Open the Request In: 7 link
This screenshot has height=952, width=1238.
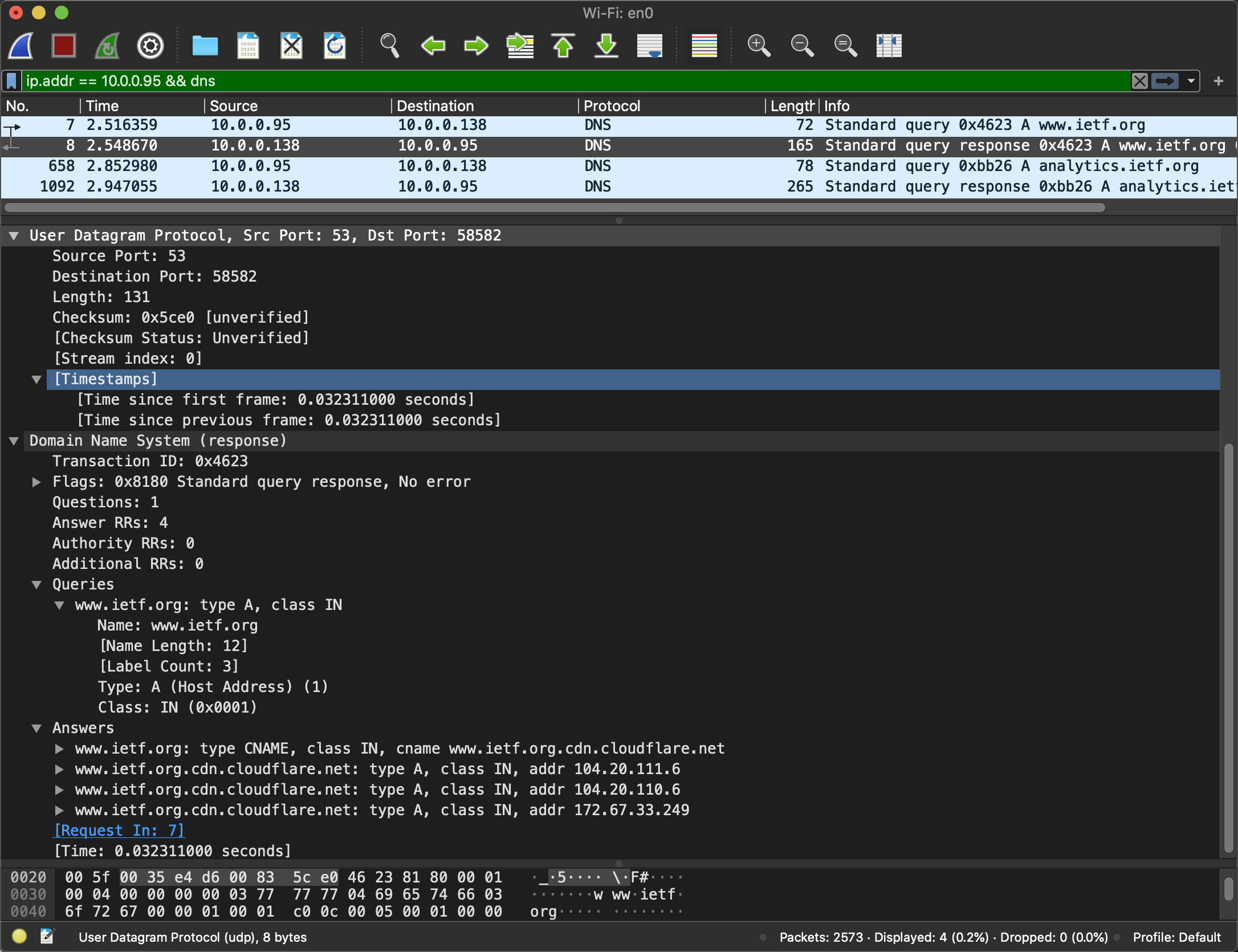click(x=119, y=831)
